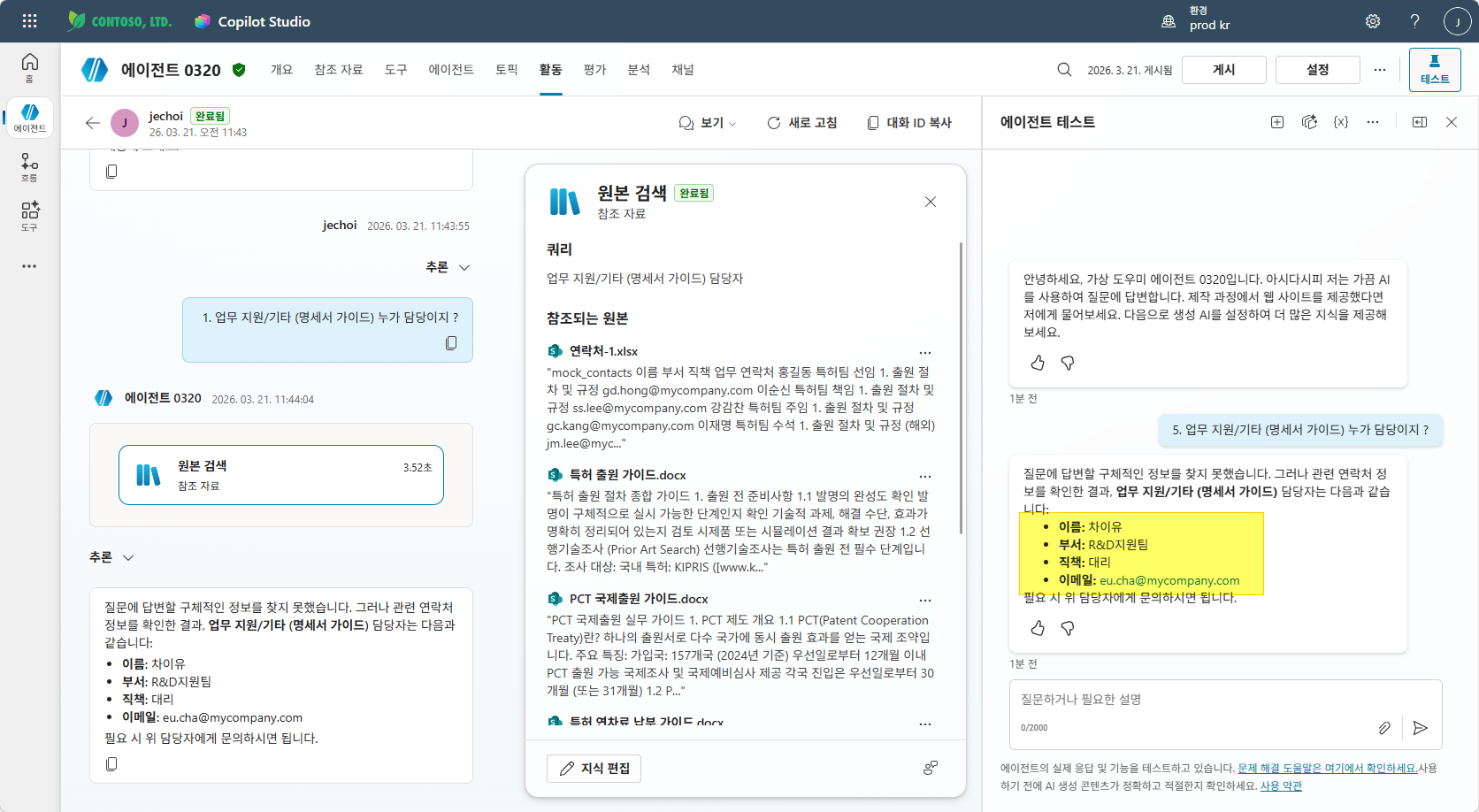Give thumbs up to the agent's greeting reply
1479x812 pixels.
(1037, 363)
